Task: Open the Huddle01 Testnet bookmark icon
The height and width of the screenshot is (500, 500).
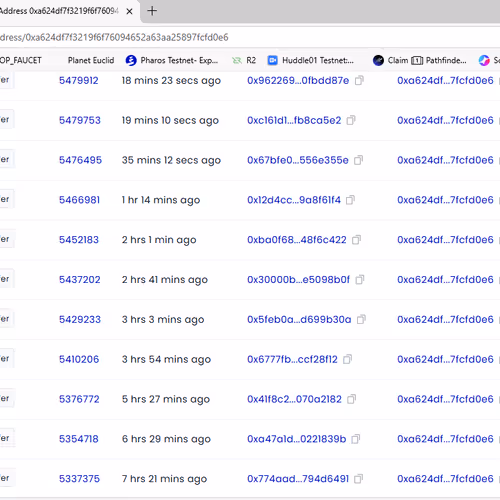Action: tap(273, 60)
